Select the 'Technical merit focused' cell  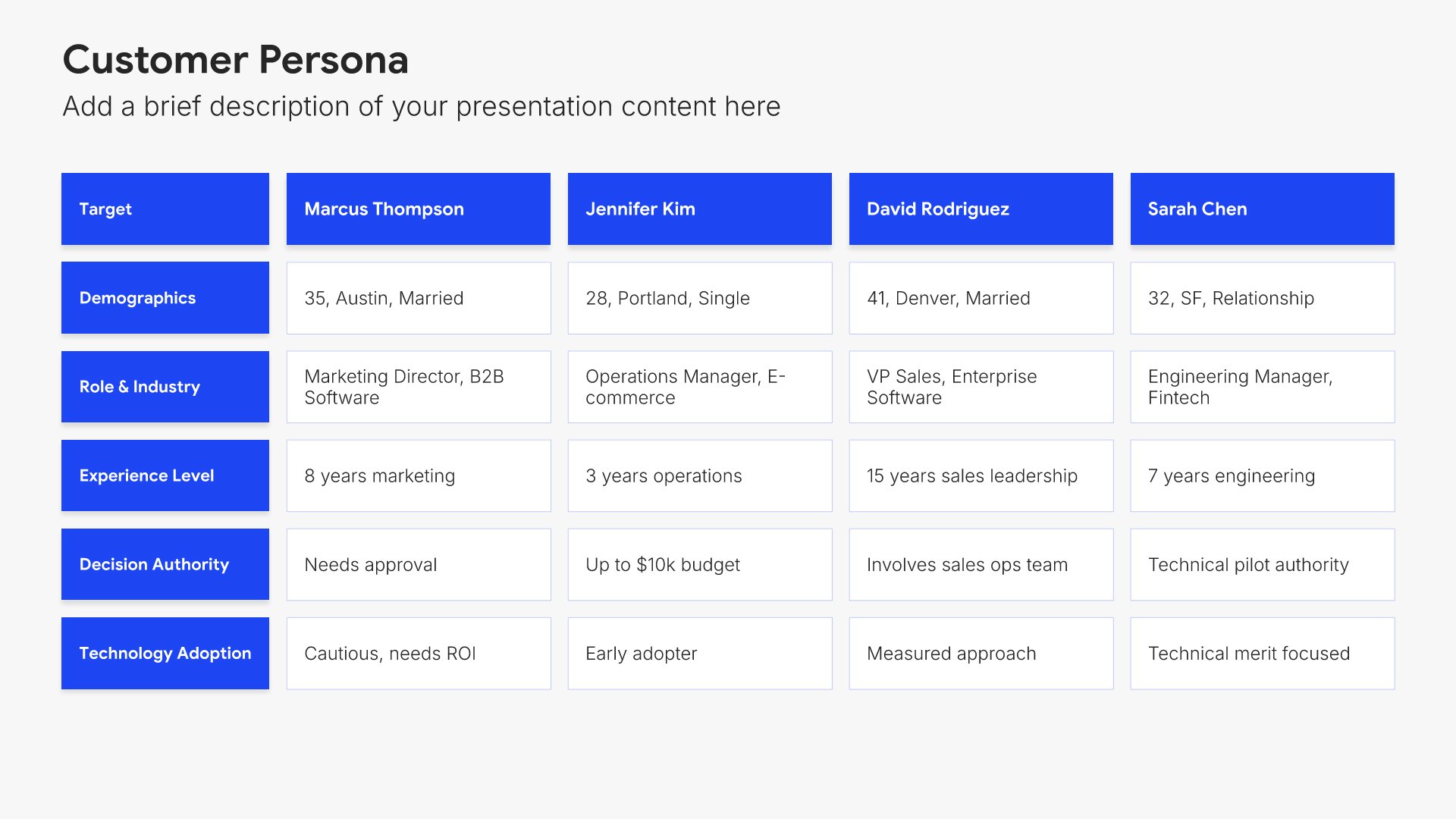(x=1263, y=653)
